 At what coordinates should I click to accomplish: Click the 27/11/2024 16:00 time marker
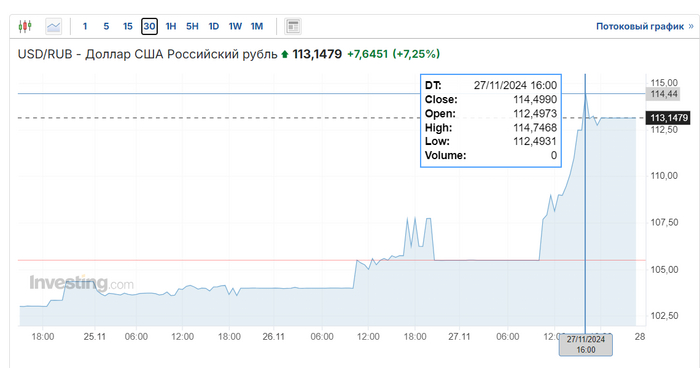[x=586, y=345]
